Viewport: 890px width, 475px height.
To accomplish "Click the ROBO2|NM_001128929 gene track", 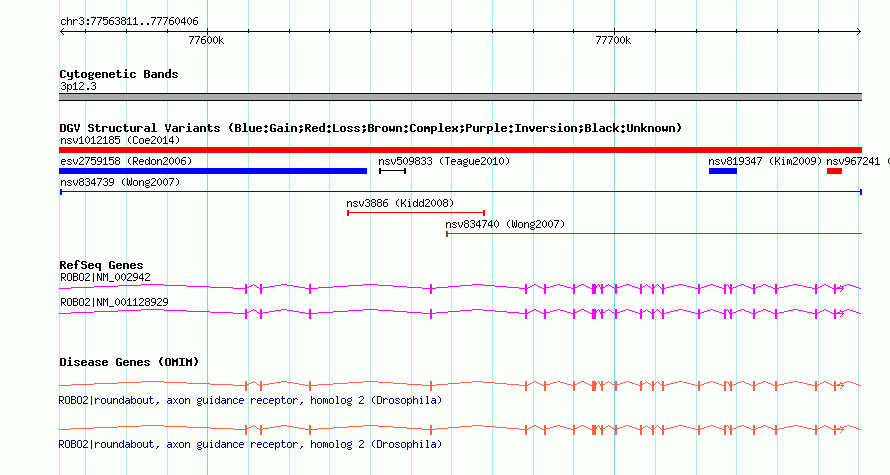I will coord(460,313).
